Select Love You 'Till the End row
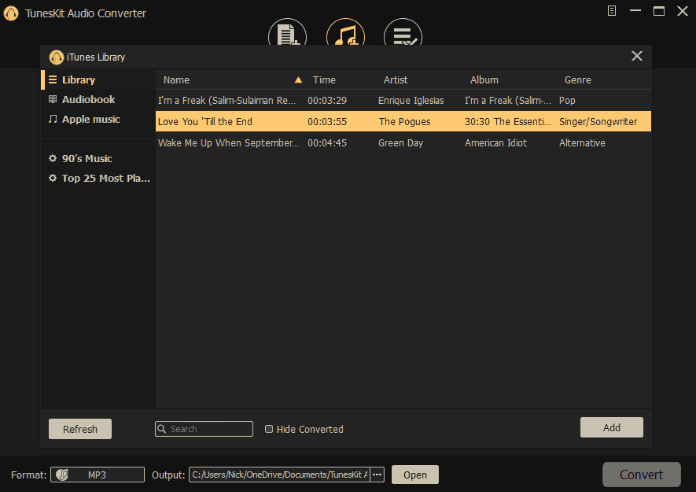This screenshot has width=696, height=492. pyautogui.click(x=403, y=121)
